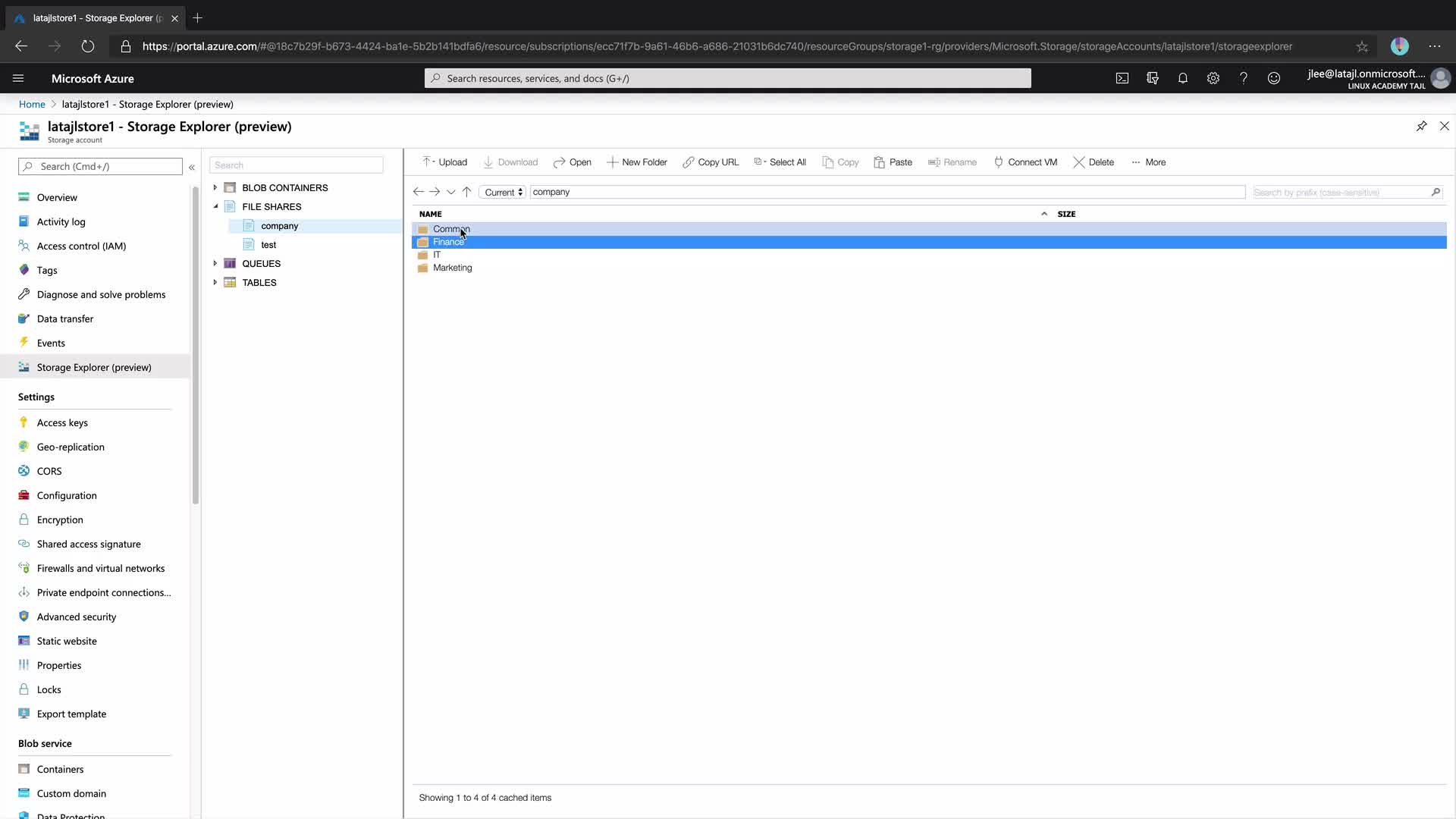Click the Connect VM plug icon

tap(999, 162)
